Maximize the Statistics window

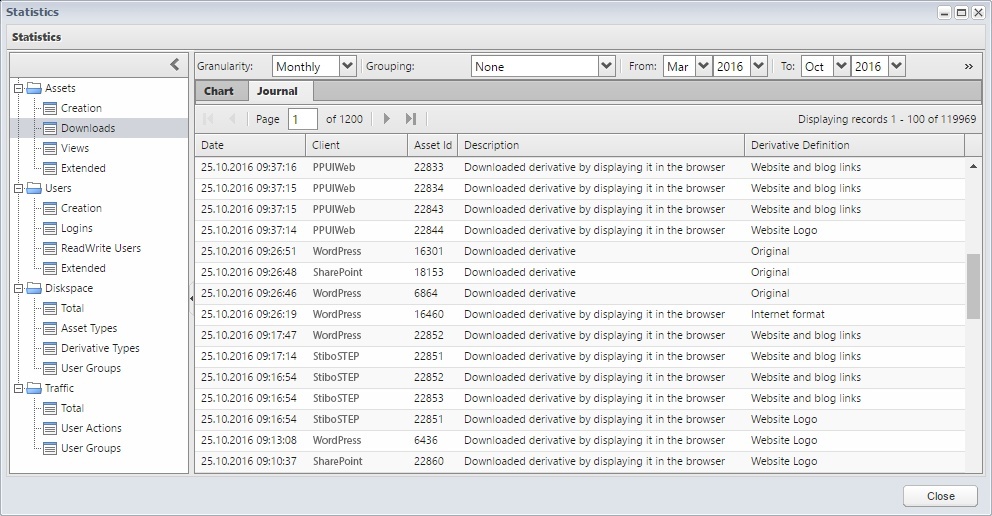[x=961, y=13]
